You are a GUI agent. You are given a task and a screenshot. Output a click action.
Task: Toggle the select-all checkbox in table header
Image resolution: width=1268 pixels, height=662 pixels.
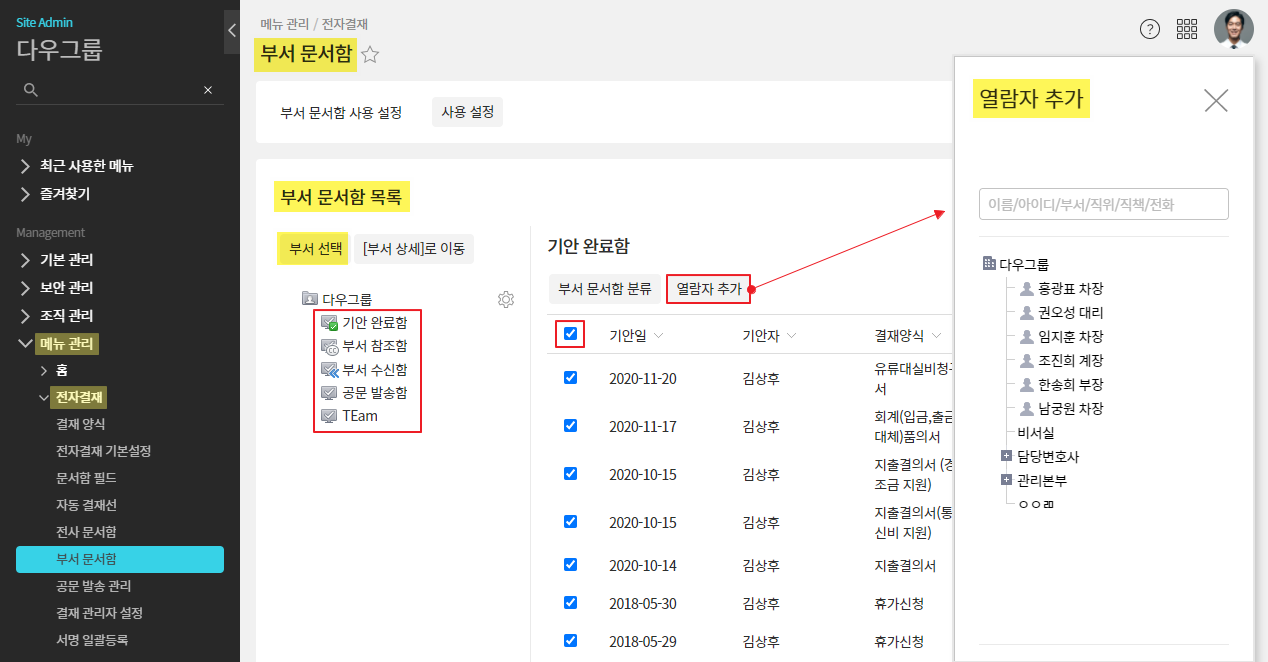[570, 334]
